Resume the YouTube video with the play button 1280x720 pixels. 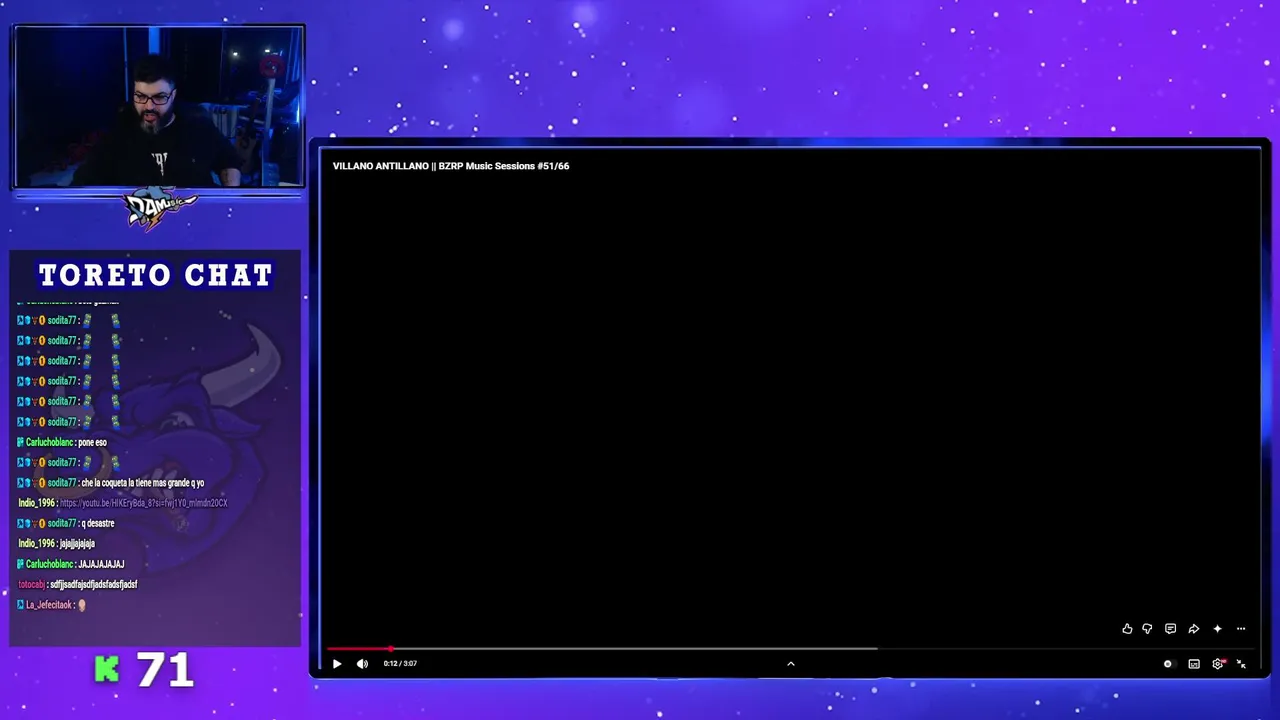click(x=337, y=664)
